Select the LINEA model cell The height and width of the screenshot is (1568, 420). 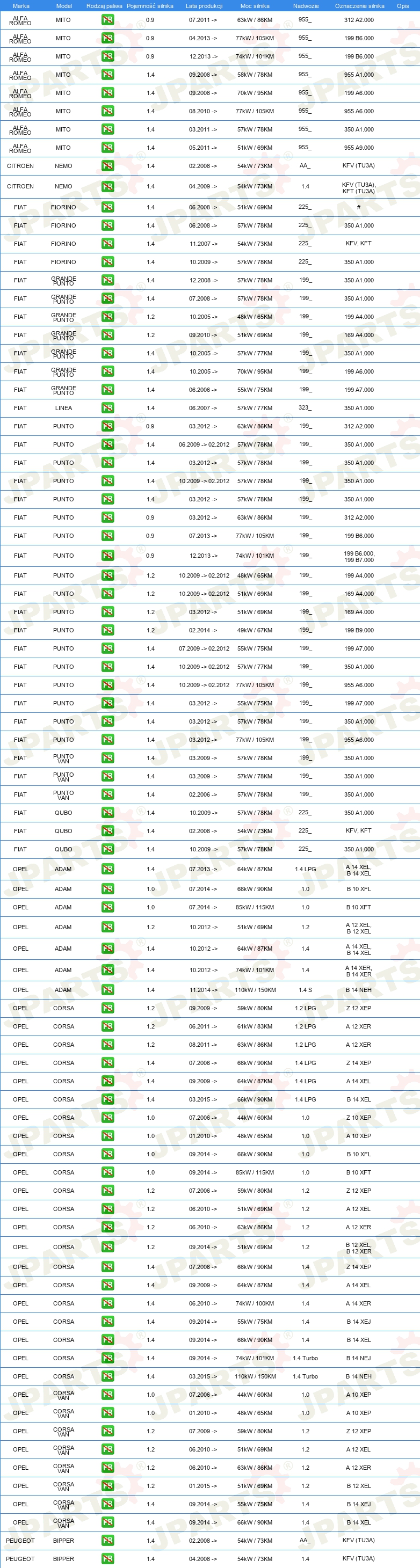(x=63, y=409)
